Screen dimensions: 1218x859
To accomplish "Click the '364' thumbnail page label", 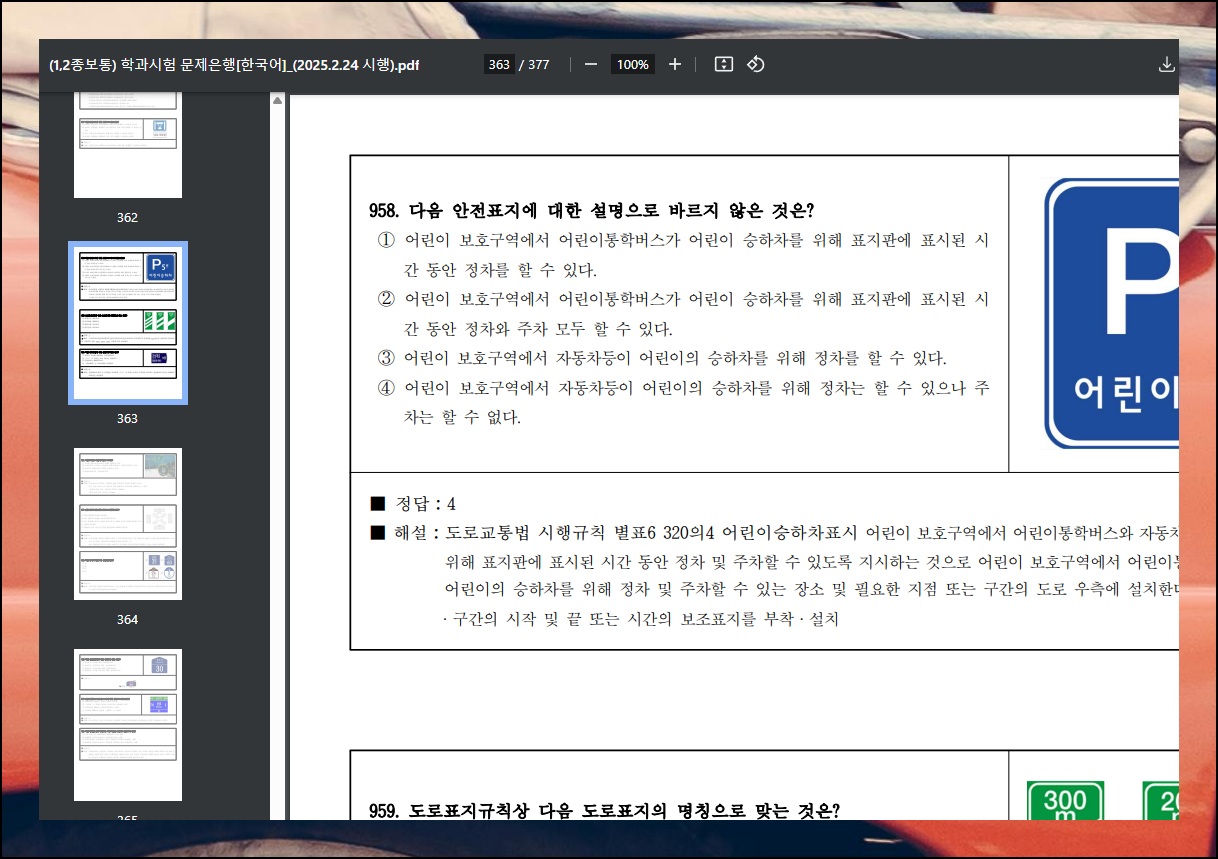I will [127, 619].
